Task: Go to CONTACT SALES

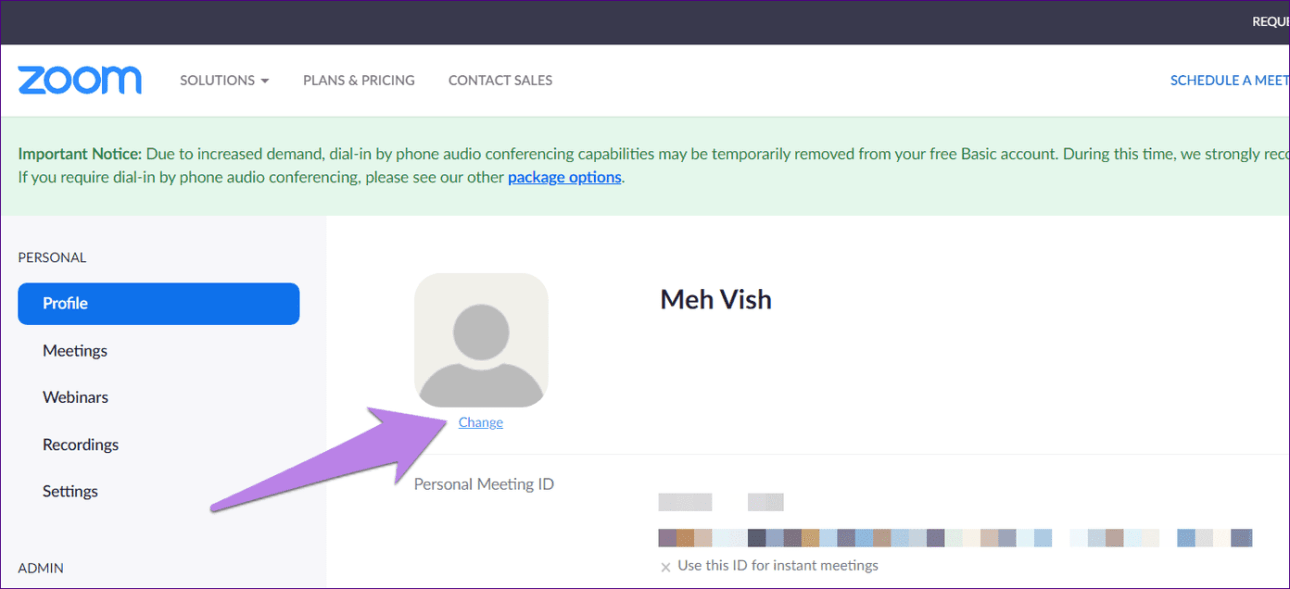Action: [500, 80]
